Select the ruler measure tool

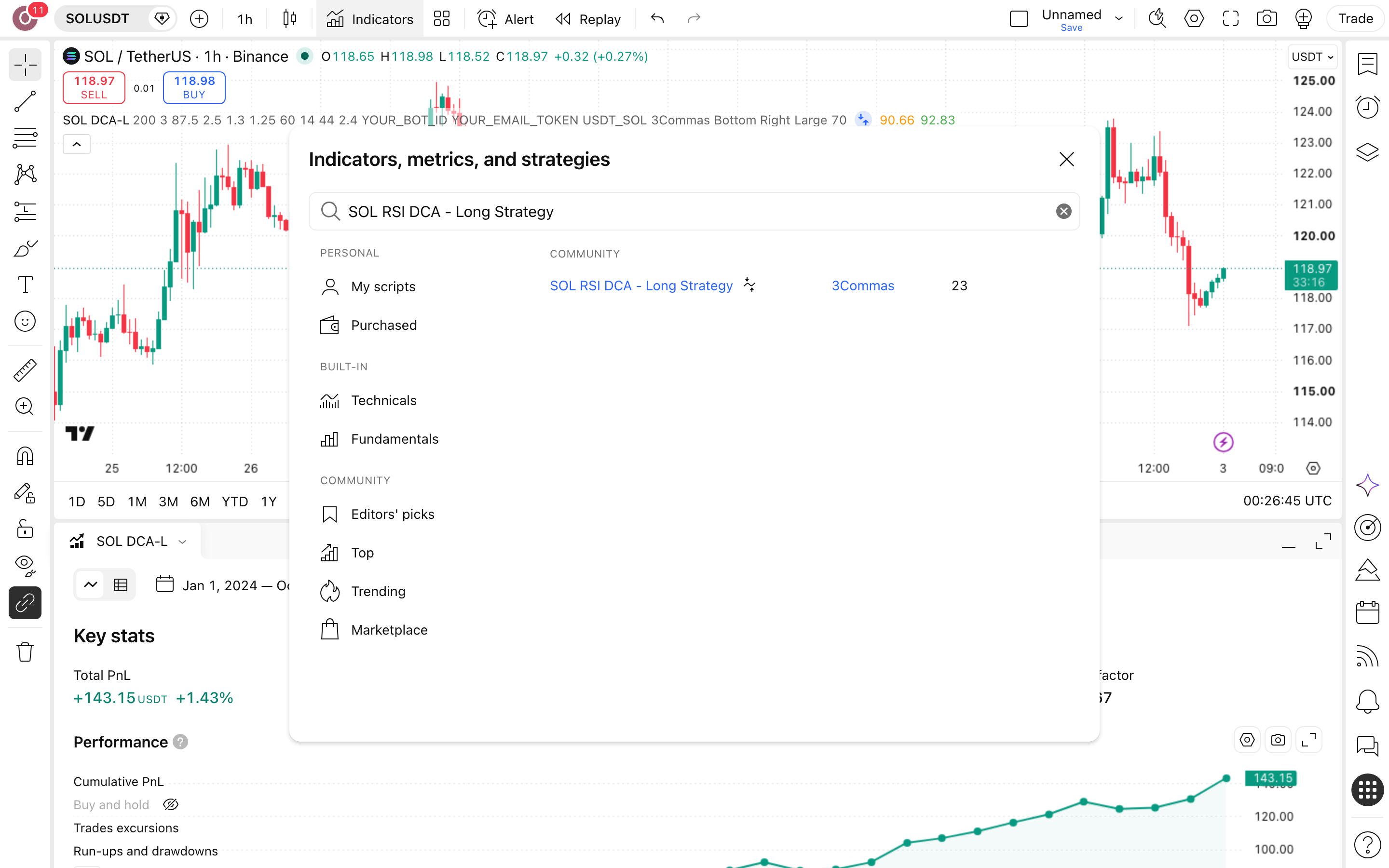25,370
